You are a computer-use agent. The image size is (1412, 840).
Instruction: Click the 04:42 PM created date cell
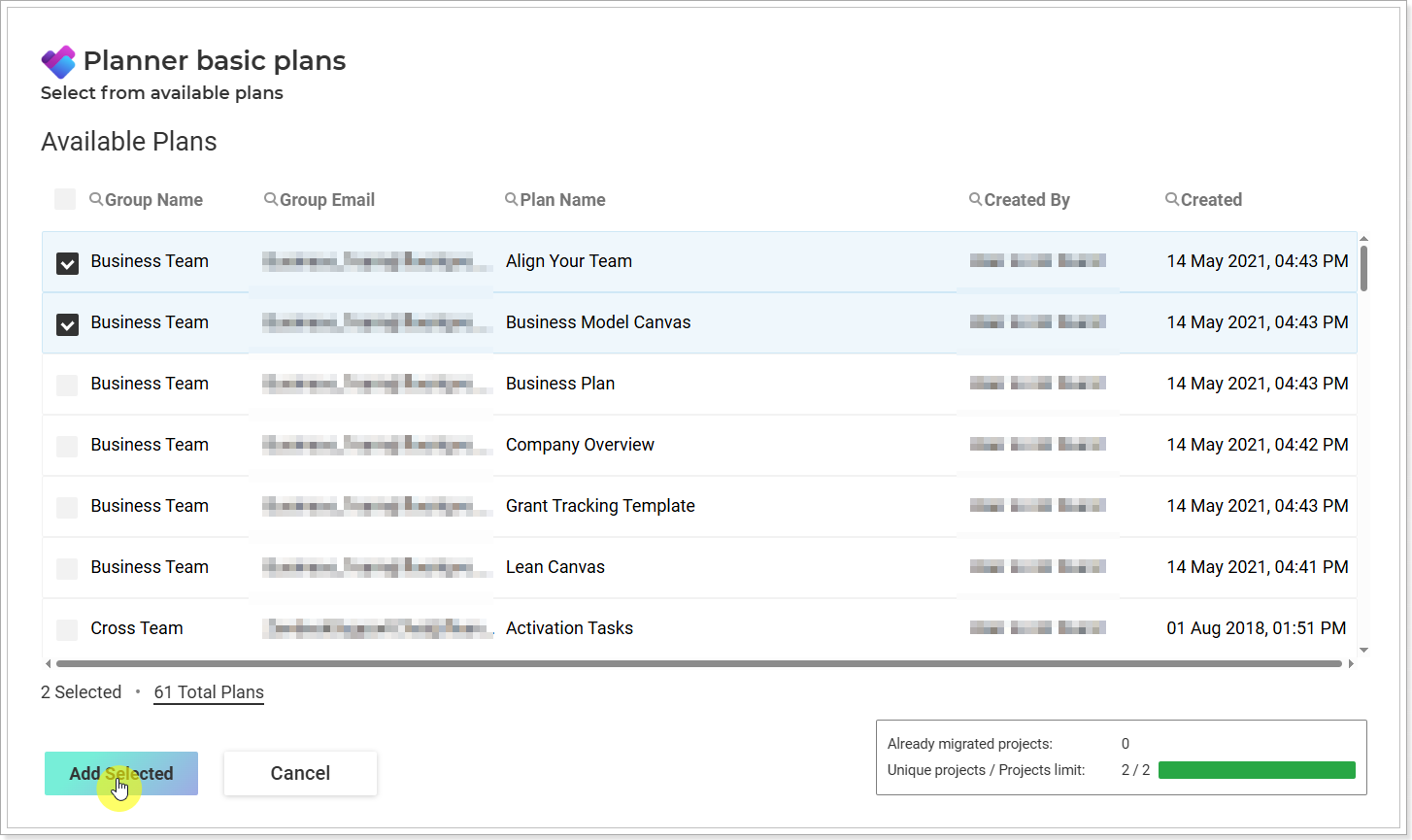(x=1258, y=445)
